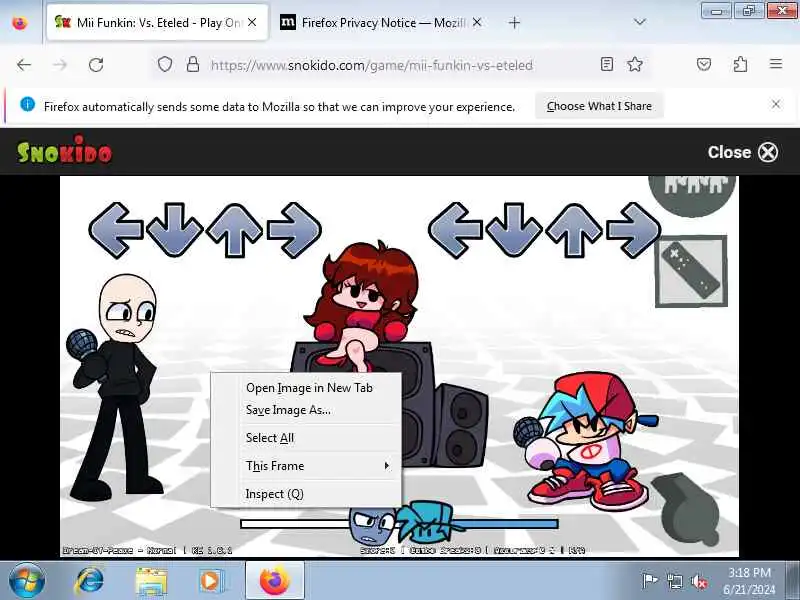Select Open Image in New Tab
The height and width of the screenshot is (600, 800).
coord(309,388)
